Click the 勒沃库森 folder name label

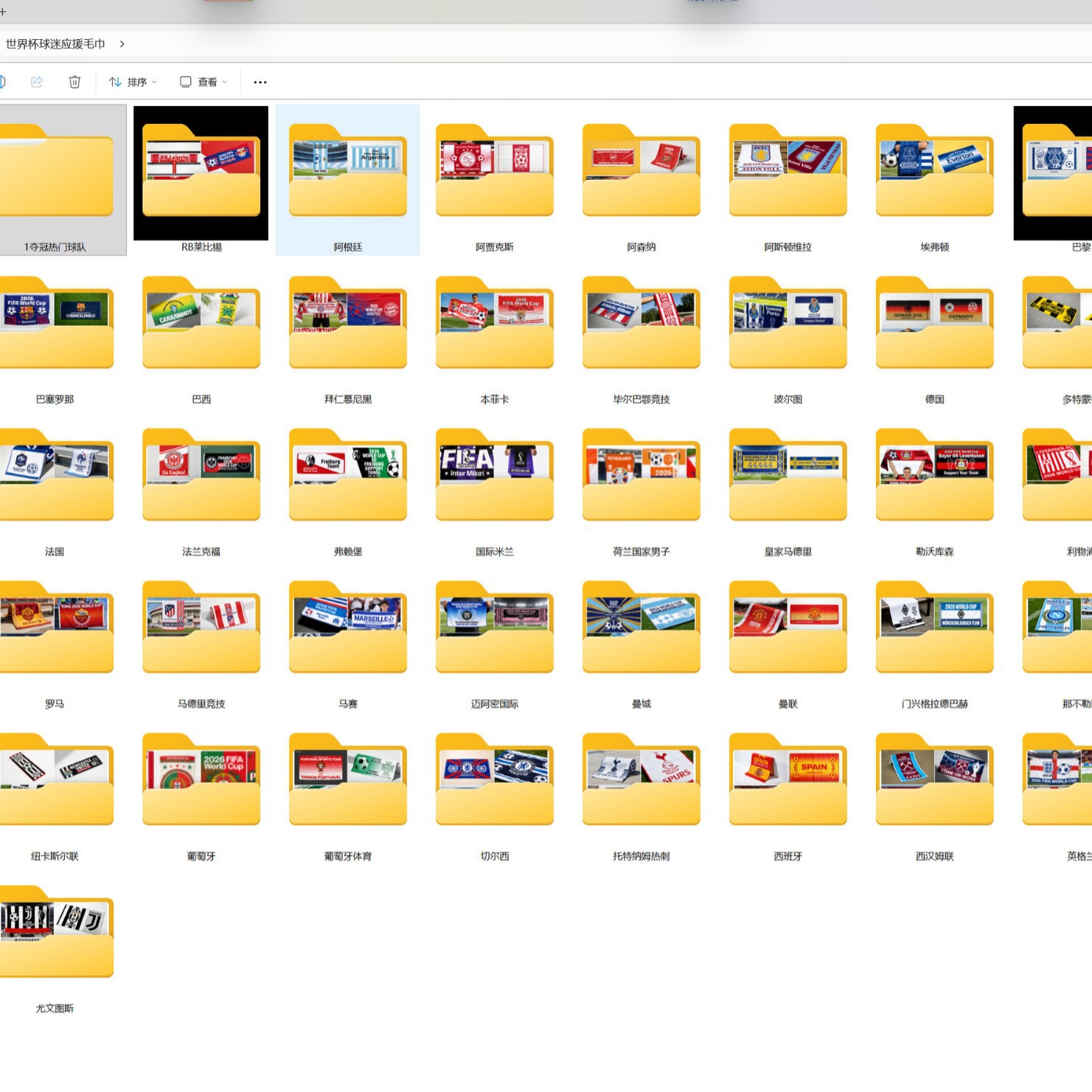click(935, 552)
